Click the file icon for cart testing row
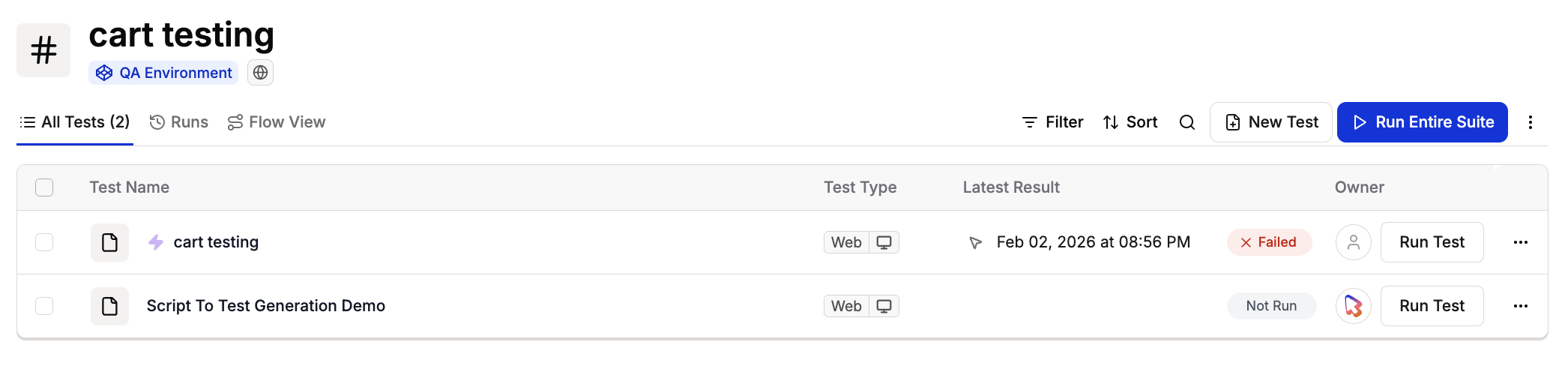Viewport: 1568px width, 375px height. (x=109, y=242)
